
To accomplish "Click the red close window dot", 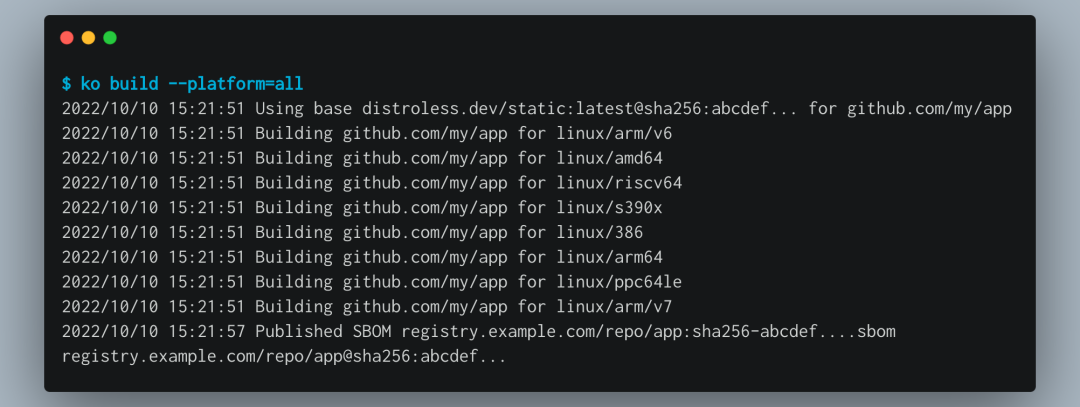I will 67,38.
